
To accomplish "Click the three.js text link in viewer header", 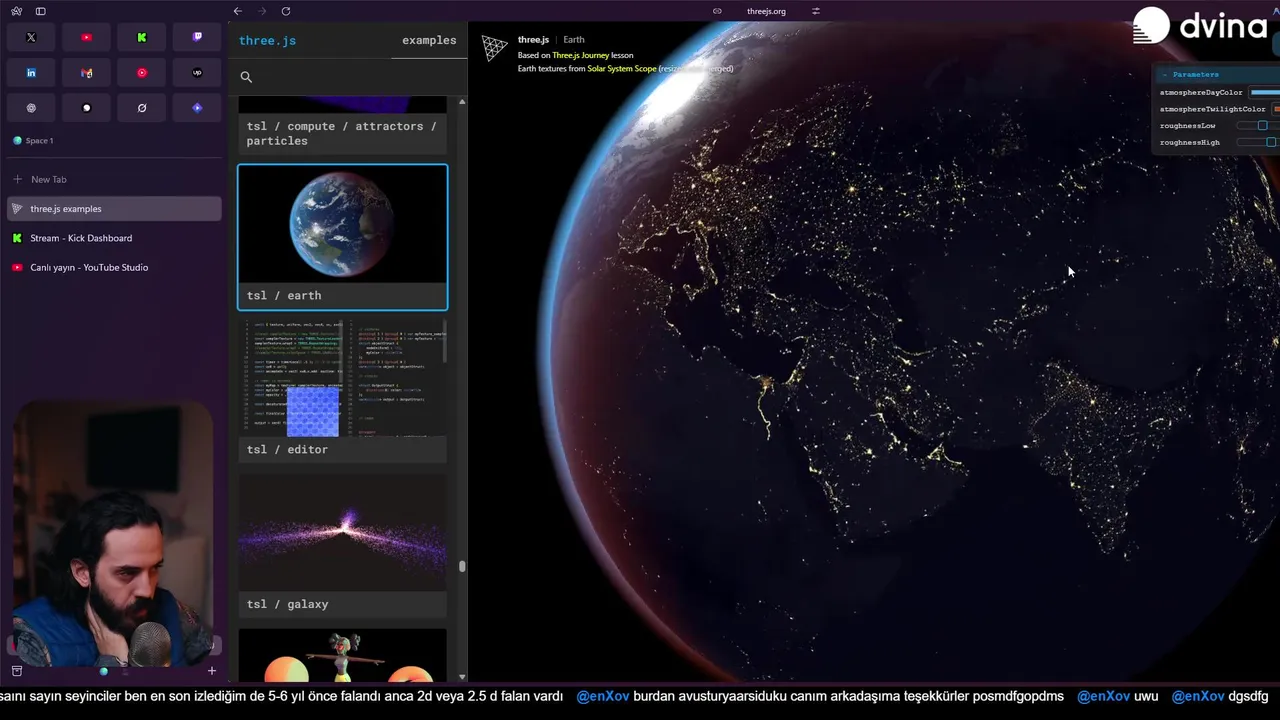I will (x=533, y=40).
